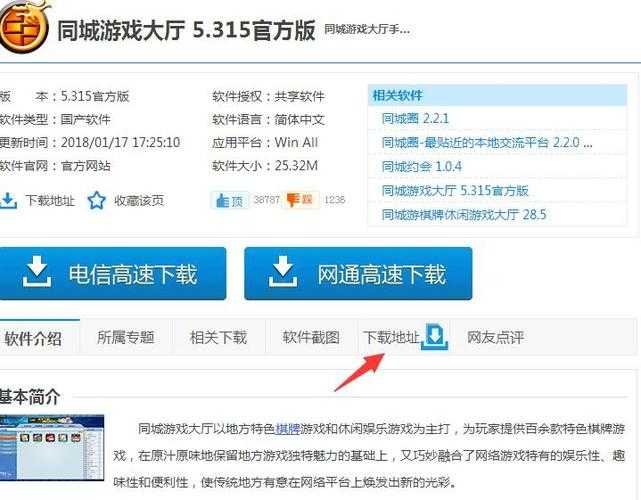Image resolution: width=641 pixels, height=500 pixels.
Task: Open related 同城游戏大厅 5.315官方版 link
Action: [x=455, y=191]
